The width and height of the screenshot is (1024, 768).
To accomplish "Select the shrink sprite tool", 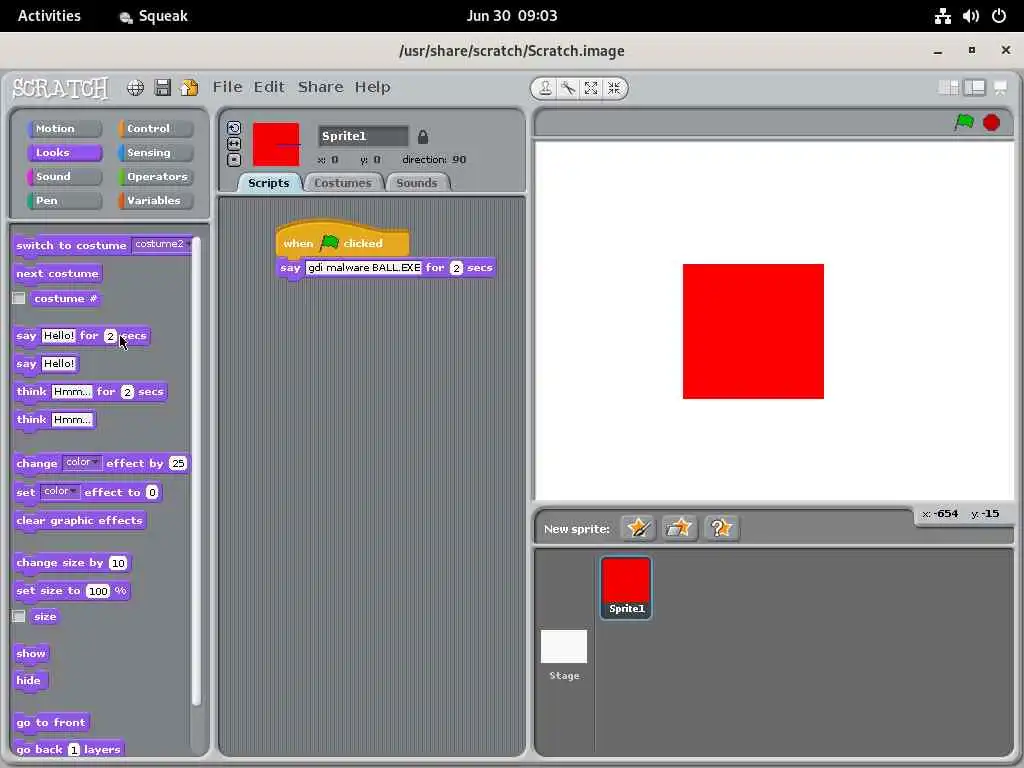I will click(614, 88).
